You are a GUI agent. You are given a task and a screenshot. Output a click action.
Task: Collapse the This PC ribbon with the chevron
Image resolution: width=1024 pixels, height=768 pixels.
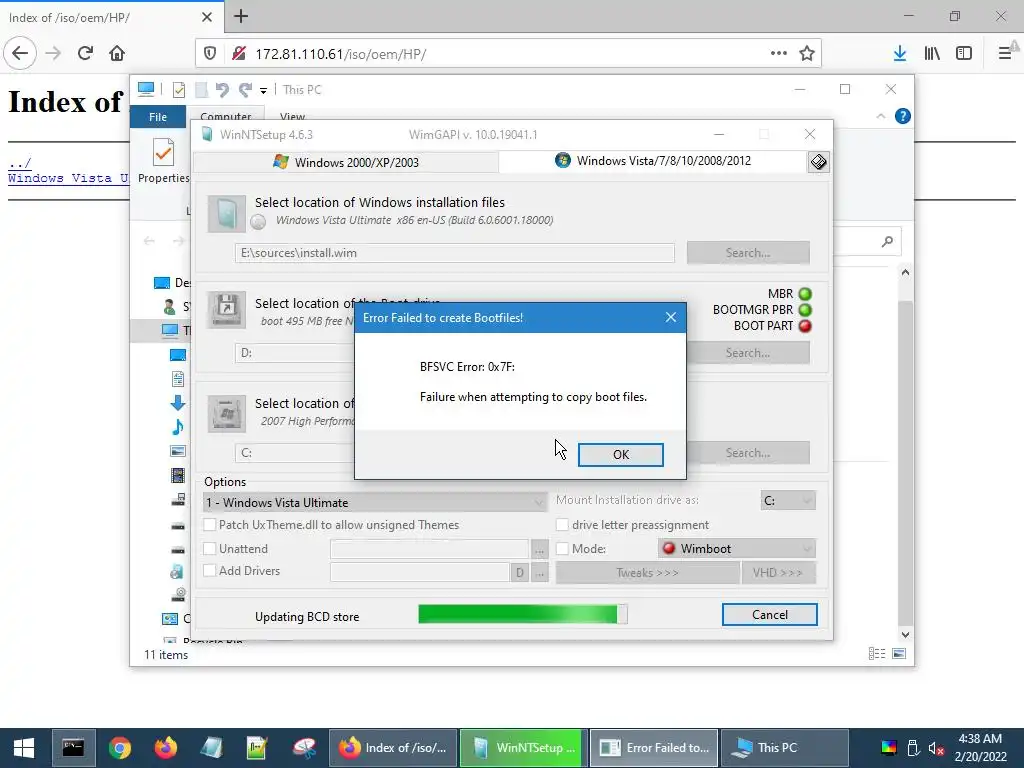tap(880, 116)
